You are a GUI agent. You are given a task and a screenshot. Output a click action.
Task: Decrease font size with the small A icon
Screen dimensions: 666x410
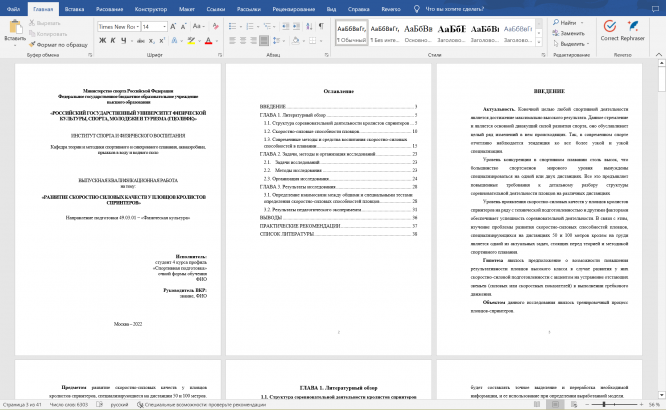pos(183,26)
